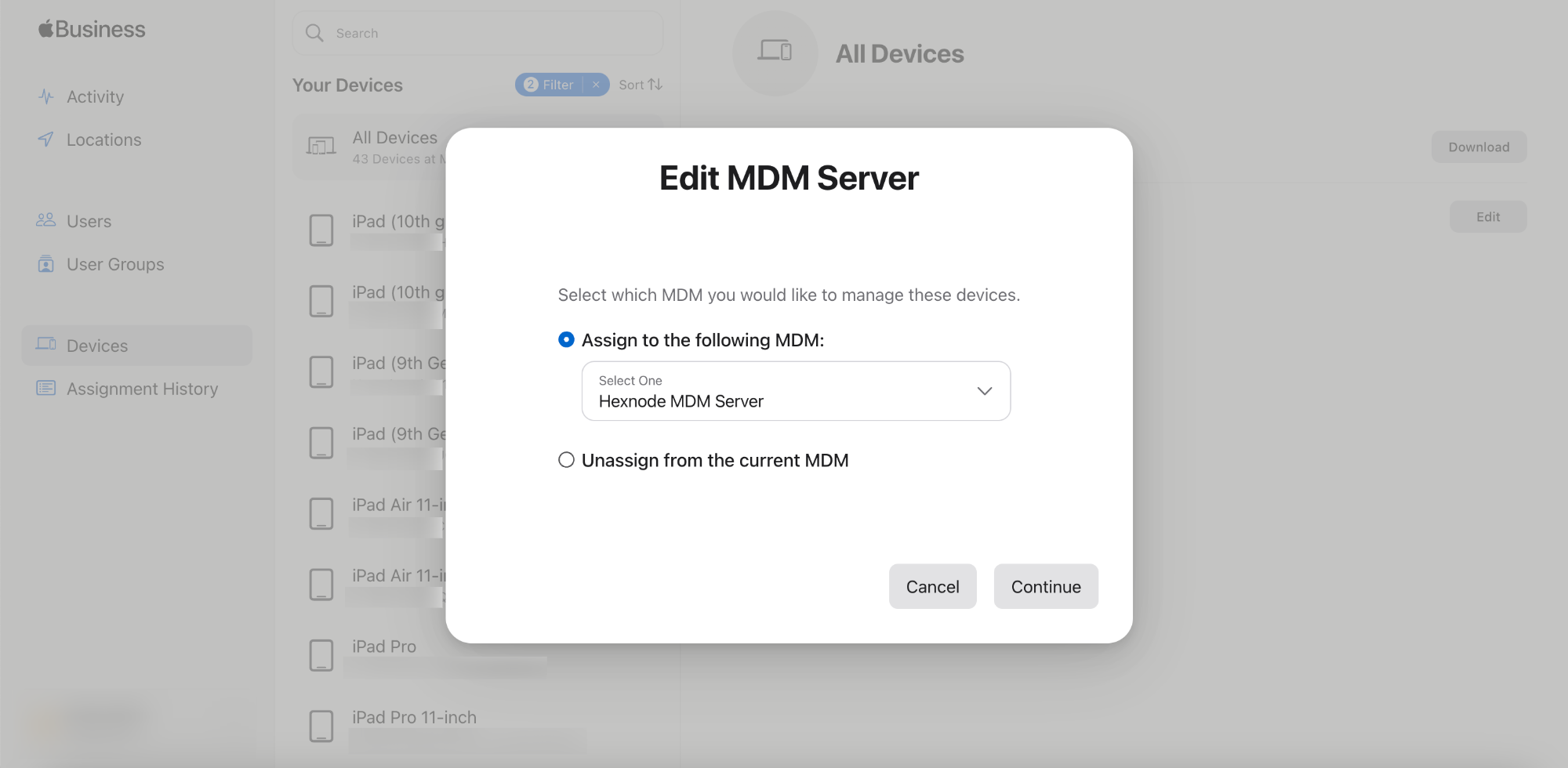Click the User Groups badge icon
Image resolution: width=1568 pixels, height=768 pixels.
tap(46, 264)
